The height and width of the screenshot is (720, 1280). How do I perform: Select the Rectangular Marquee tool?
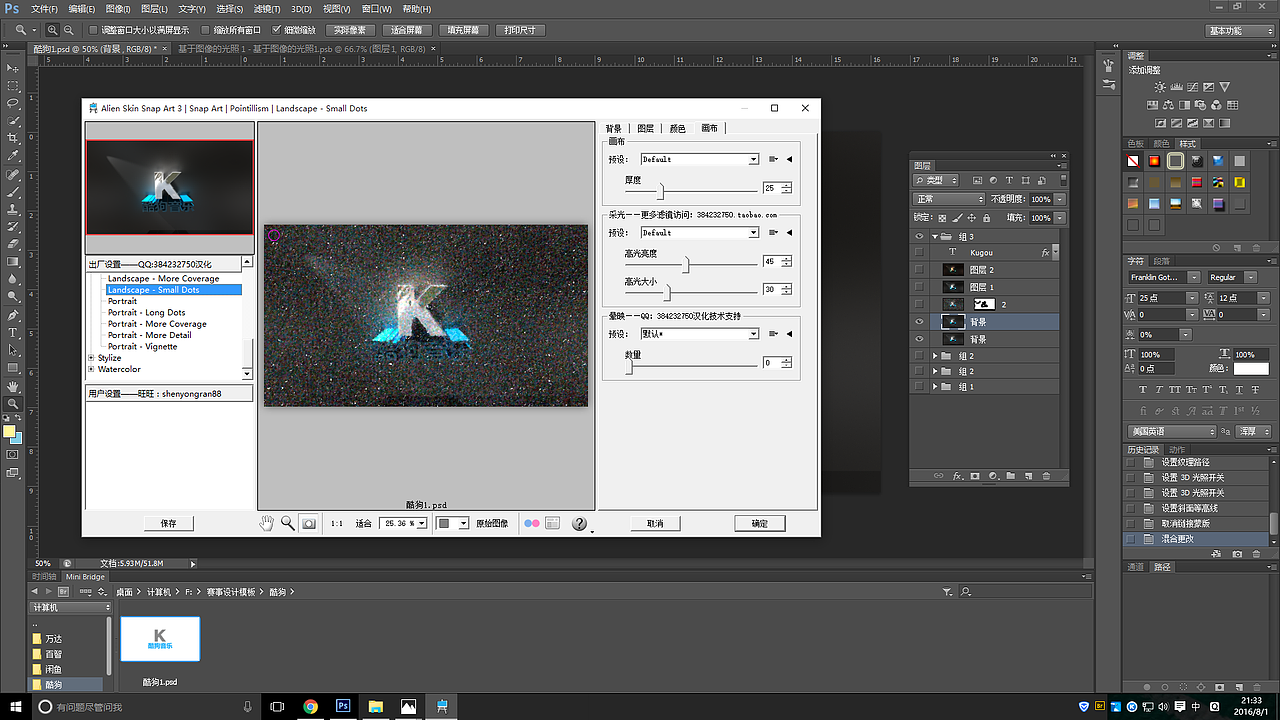click(14, 86)
